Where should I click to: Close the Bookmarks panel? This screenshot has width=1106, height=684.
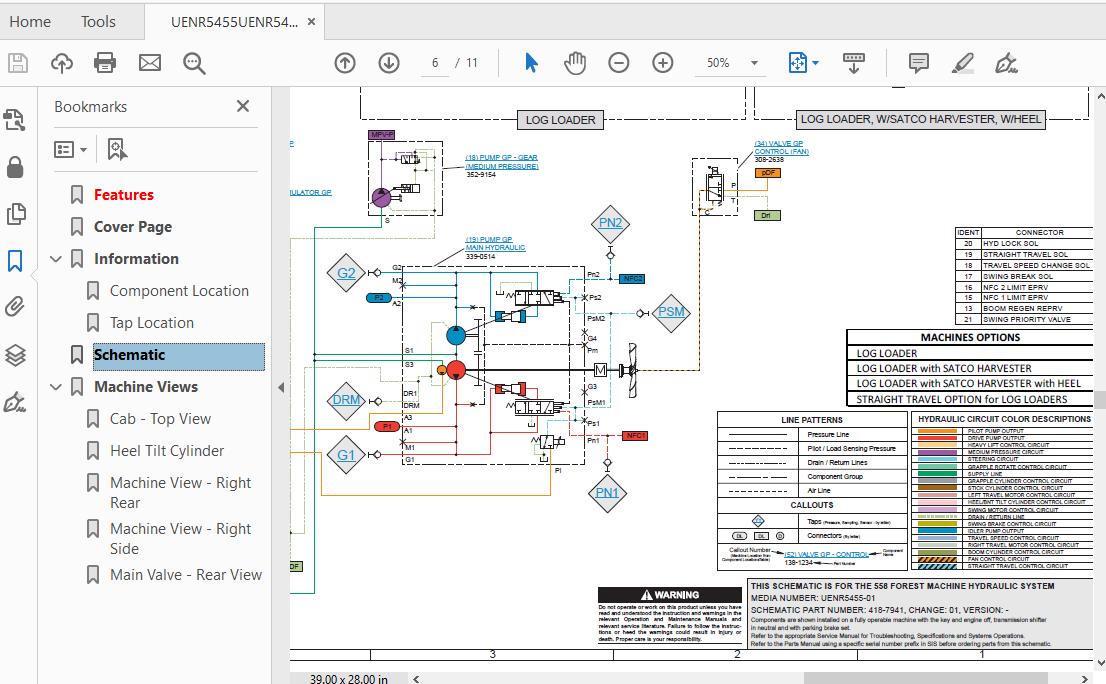[x=243, y=106]
